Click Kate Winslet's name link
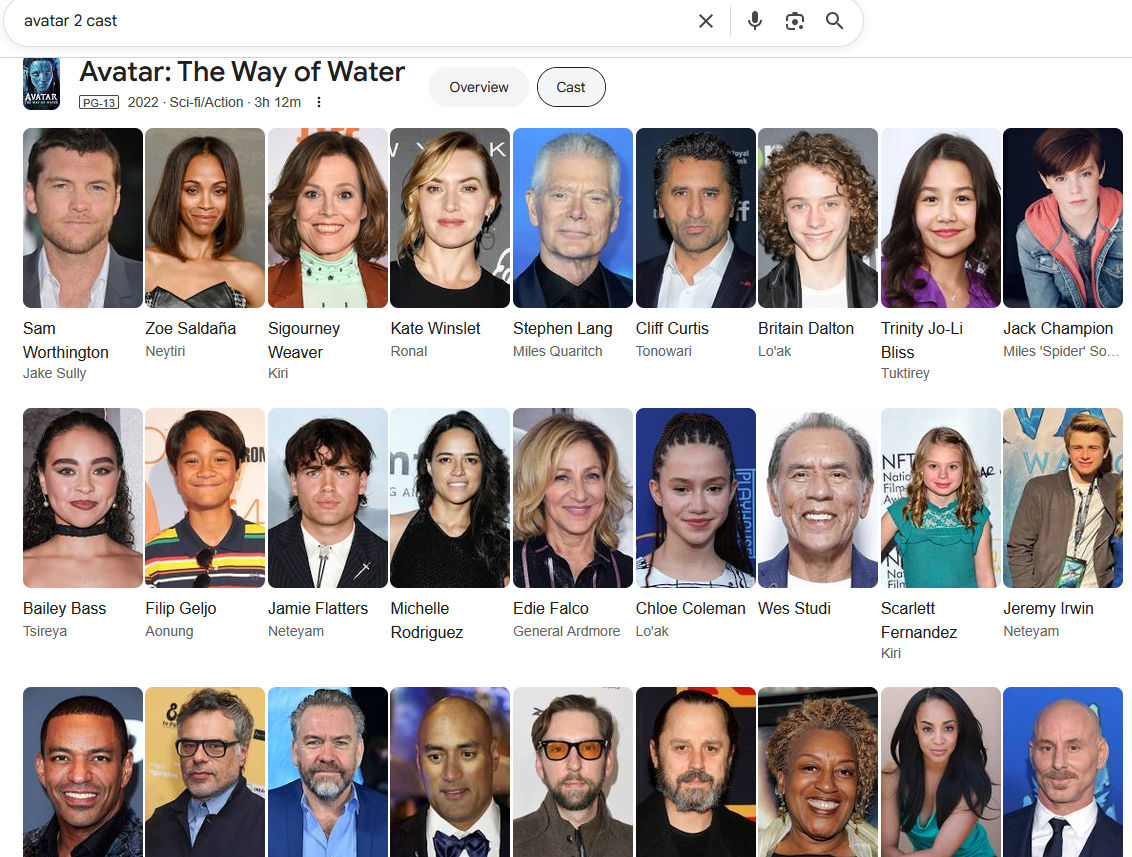The width and height of the screenshot is (1132, 857). [x=435, y=329]
